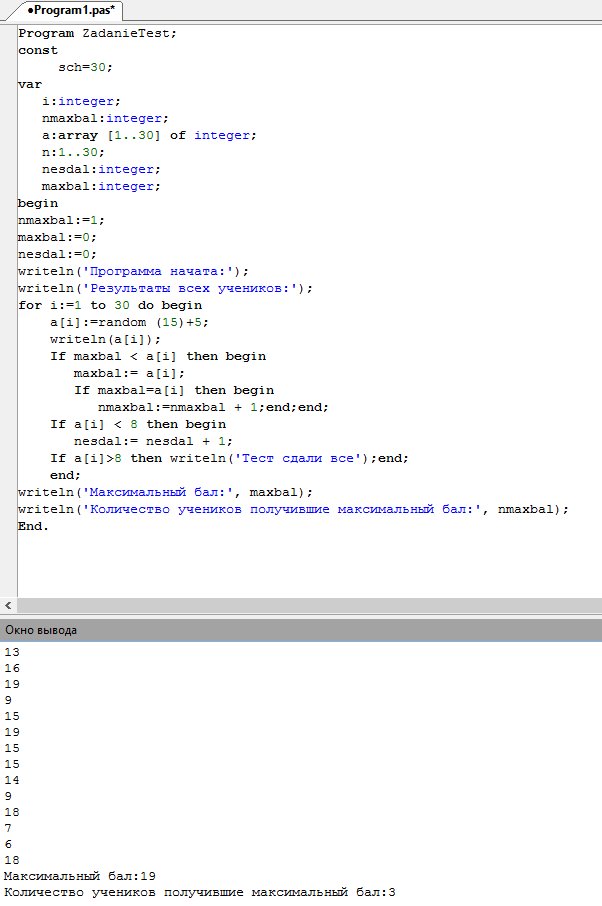Click the output value '7'
The width and height of the screenshot is (602, 906).
tap(8, 828)
